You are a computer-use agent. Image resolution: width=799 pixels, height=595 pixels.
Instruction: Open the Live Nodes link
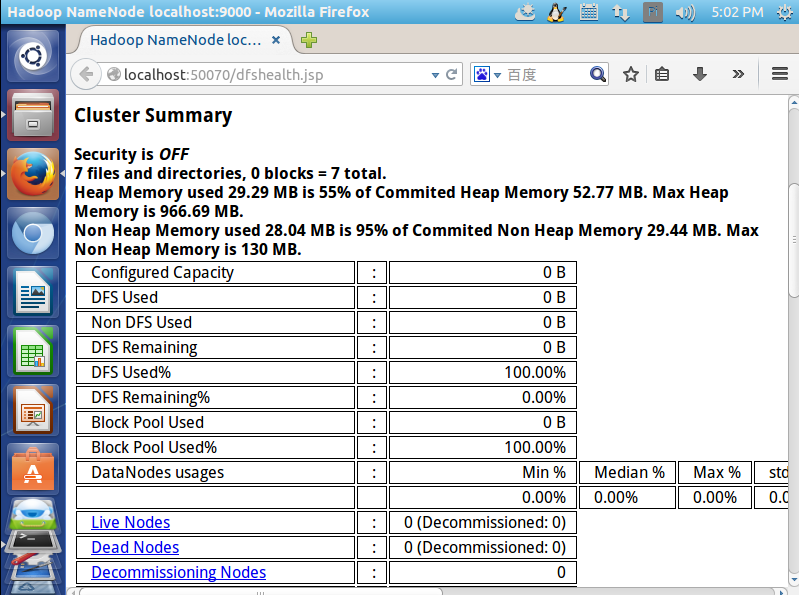(x=130, y=522)
